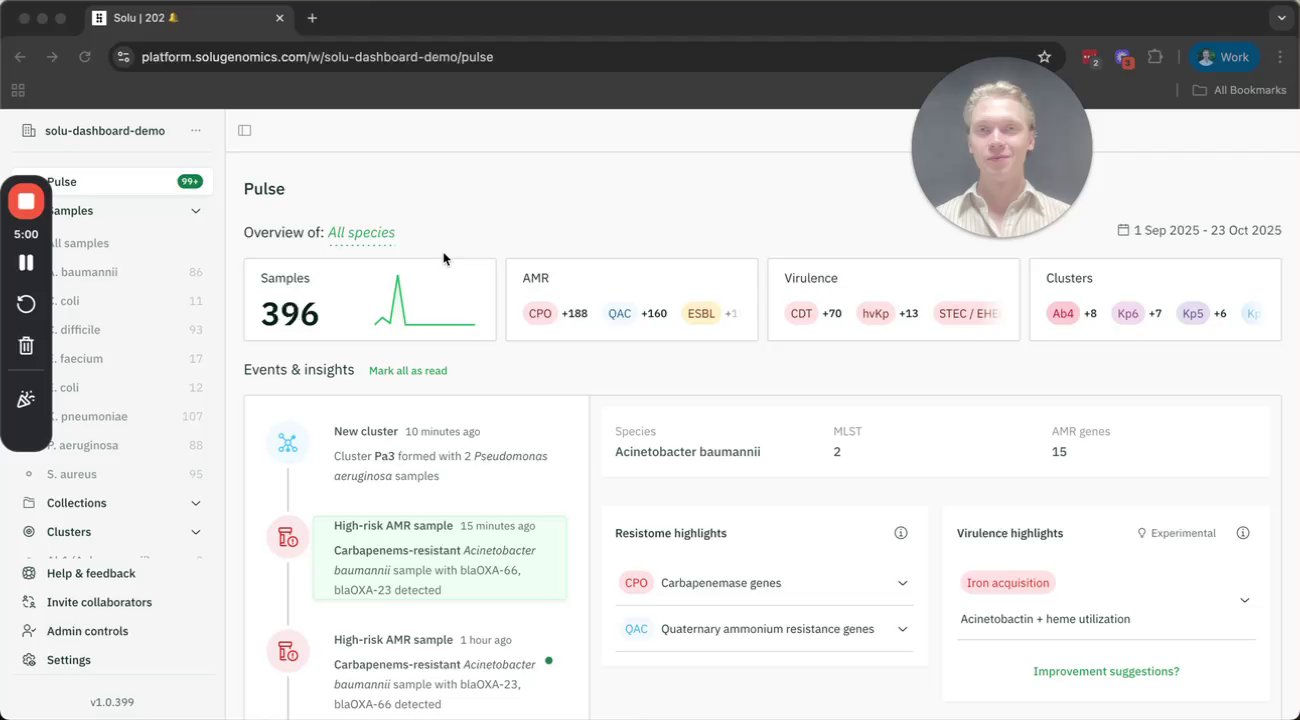The width and height of the screenshot is (1300, 720).
Task: Open the tab search dropdown arrow
Action: click(1281, 18)
